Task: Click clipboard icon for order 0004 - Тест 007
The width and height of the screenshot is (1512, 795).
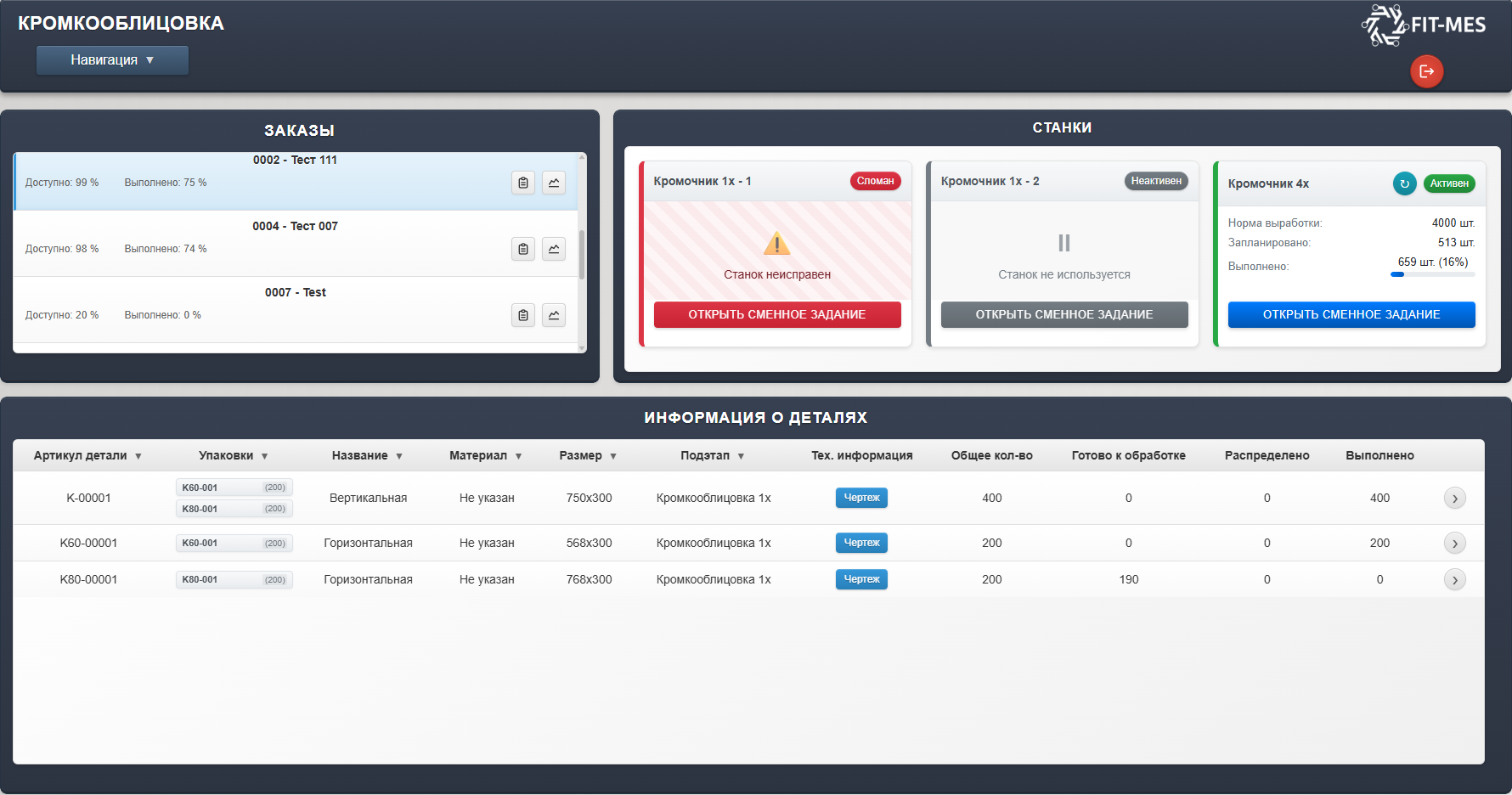Action: 523,249
